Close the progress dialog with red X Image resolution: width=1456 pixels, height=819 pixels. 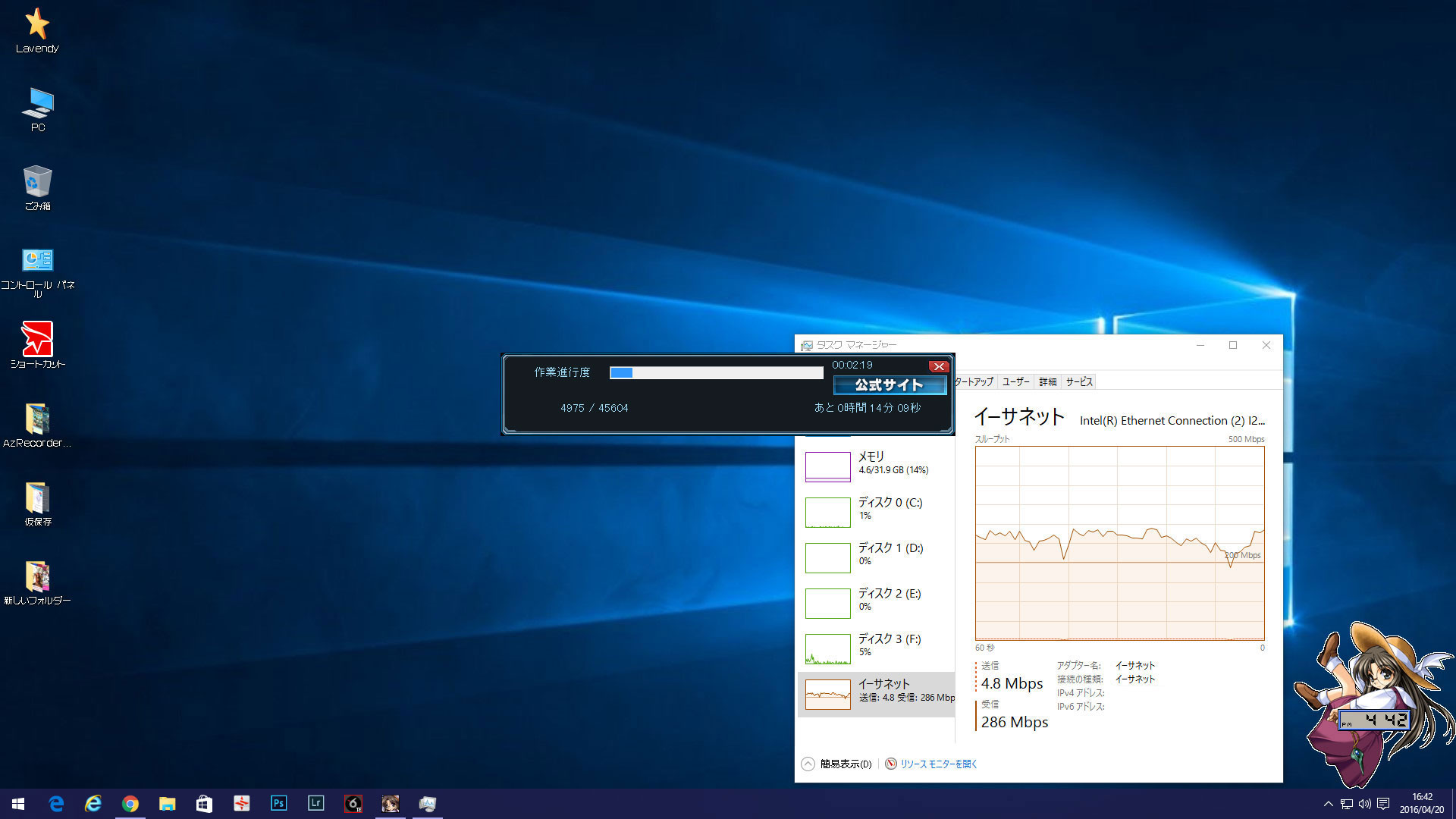[x=939, y=366]
